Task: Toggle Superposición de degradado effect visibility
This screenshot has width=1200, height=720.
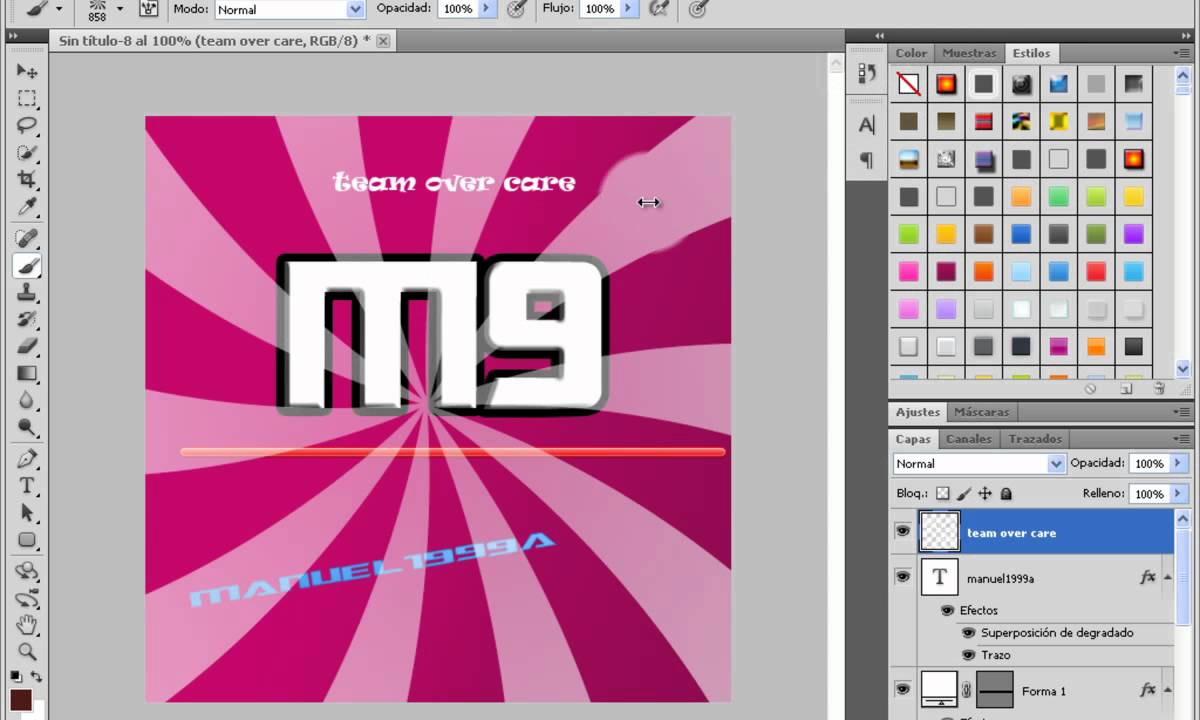Action: (x=968, y=633)
